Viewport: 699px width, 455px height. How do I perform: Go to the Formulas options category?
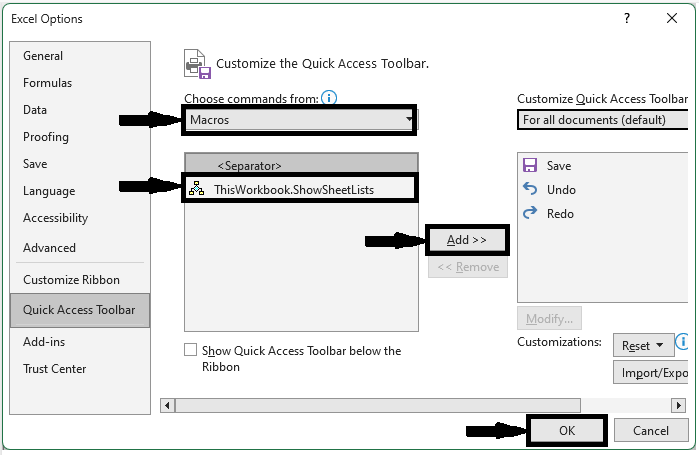click(x=47, y=83)
